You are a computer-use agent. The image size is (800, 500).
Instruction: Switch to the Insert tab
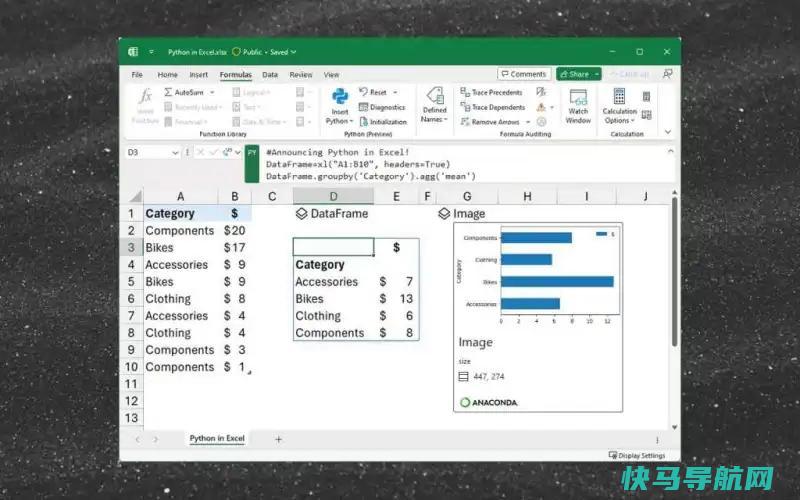point(198,74)
